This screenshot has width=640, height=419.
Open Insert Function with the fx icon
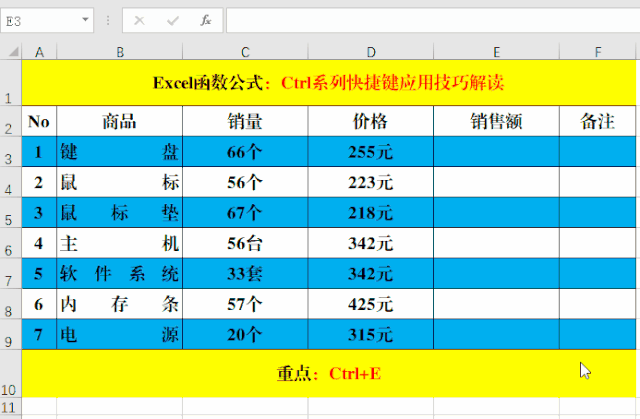tap(205, 20)
